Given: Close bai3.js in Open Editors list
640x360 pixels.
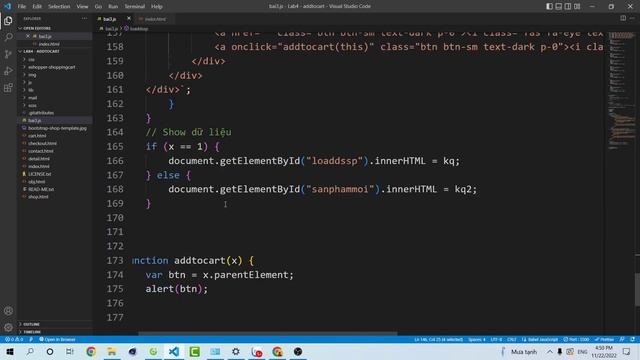Looking at the screenshot, I should click(x=28, y=36).
